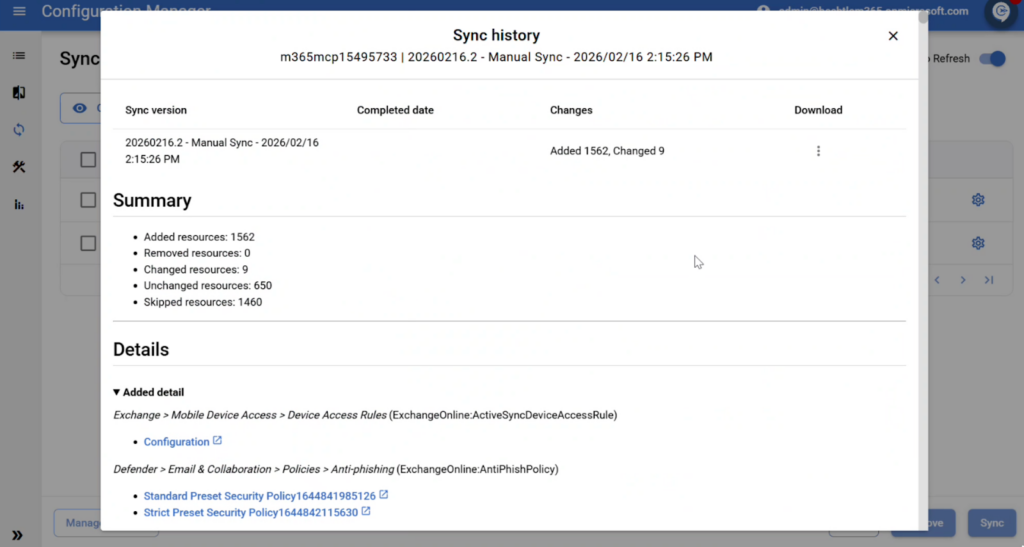Screen dimensions: 1024x547
Task: Expand the sidebar with double chevron
Action: point(18,535)
